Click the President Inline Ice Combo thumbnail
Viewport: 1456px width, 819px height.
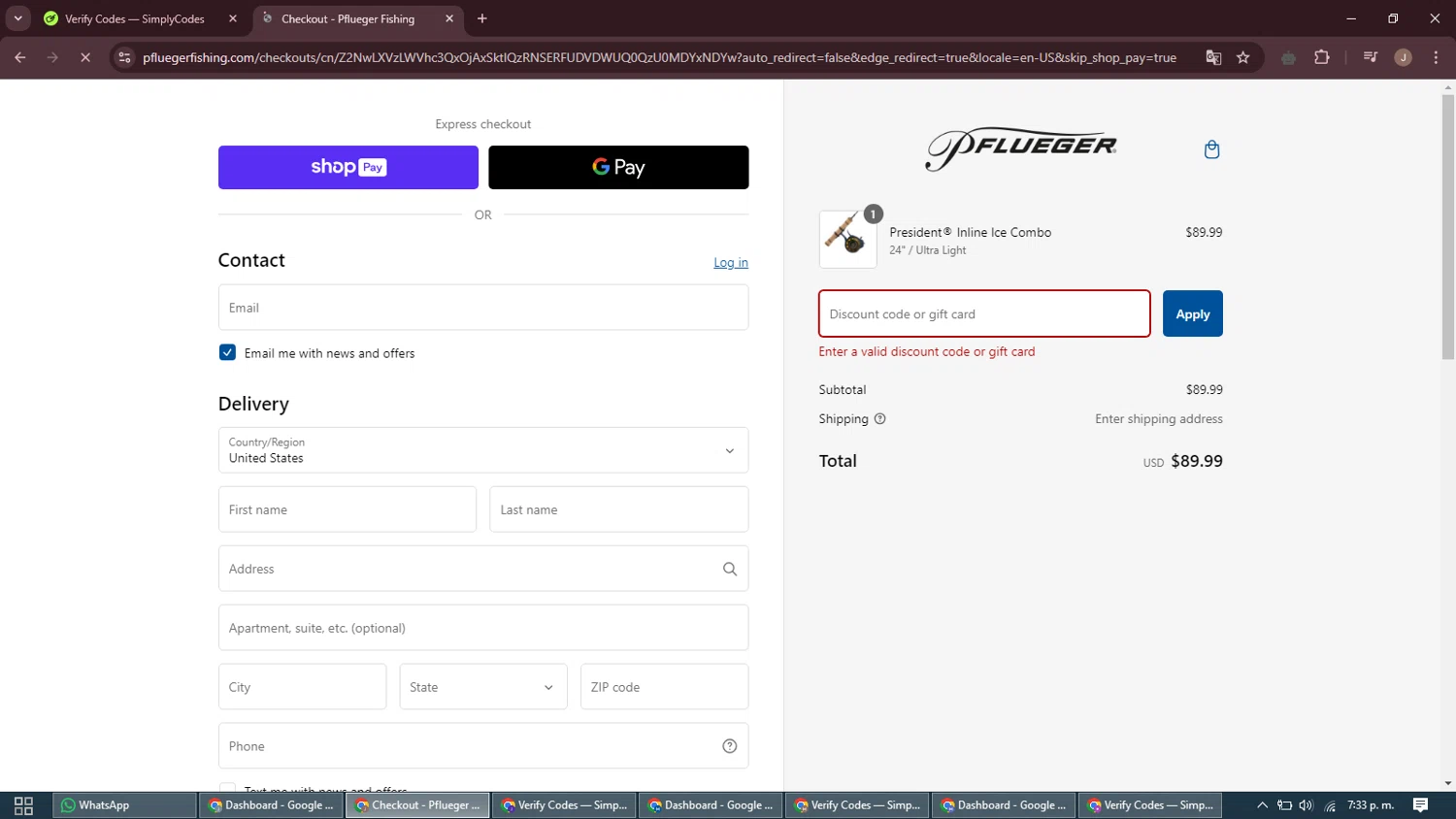pyautogui.click(x=847, y=239)
